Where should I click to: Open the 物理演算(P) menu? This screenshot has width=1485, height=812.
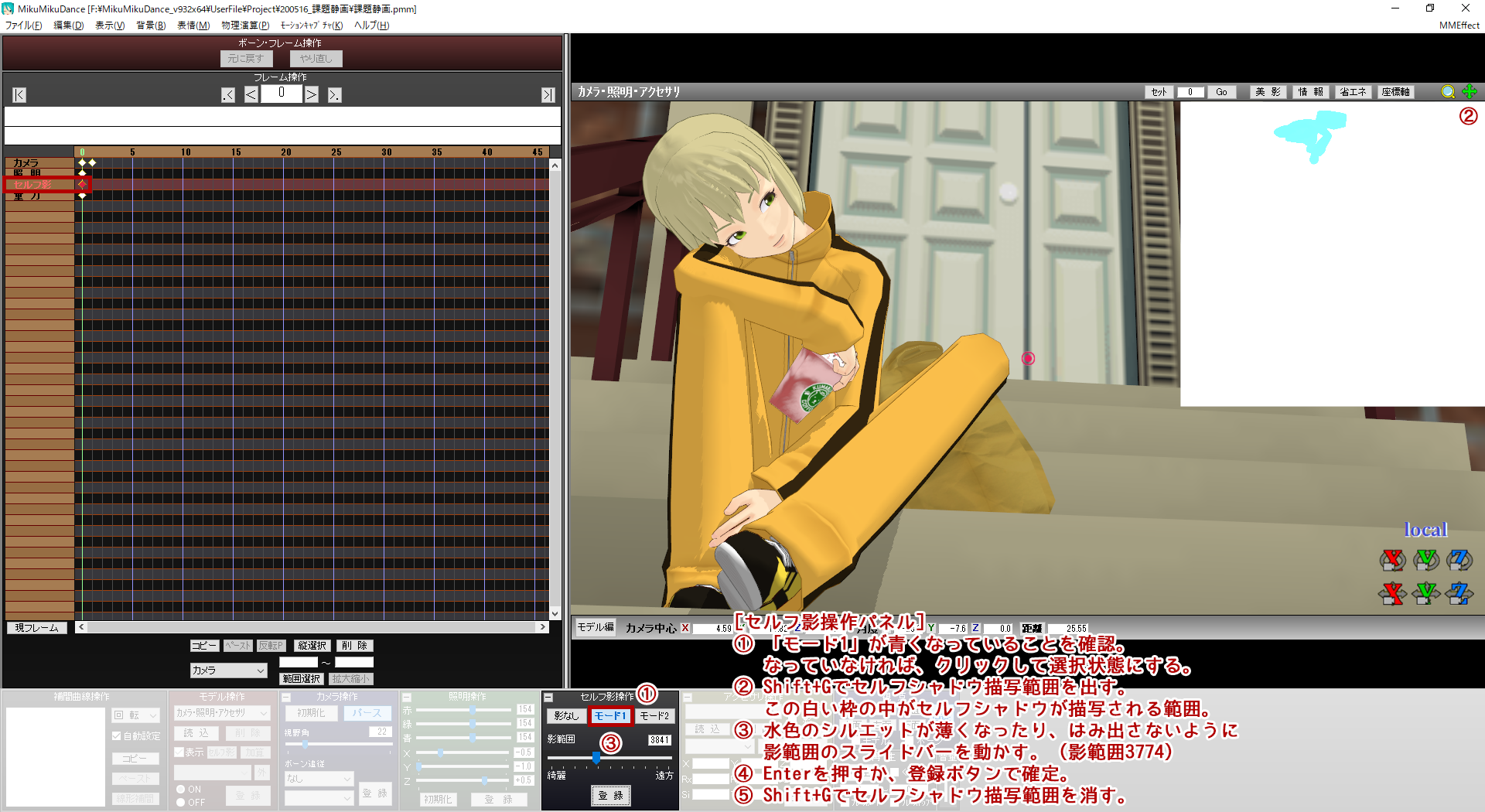coord(245,26)
